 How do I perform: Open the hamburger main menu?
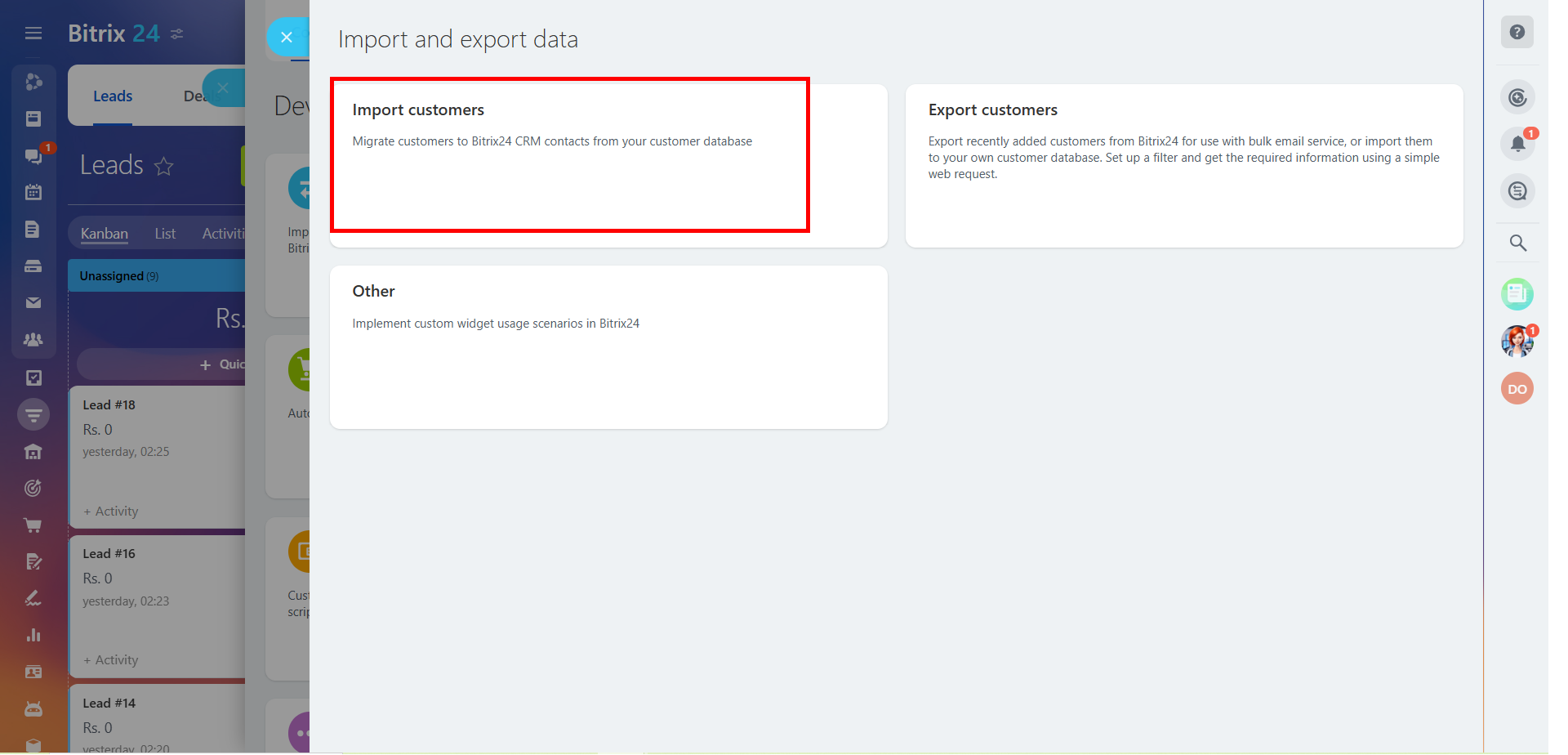pos(33,34)
